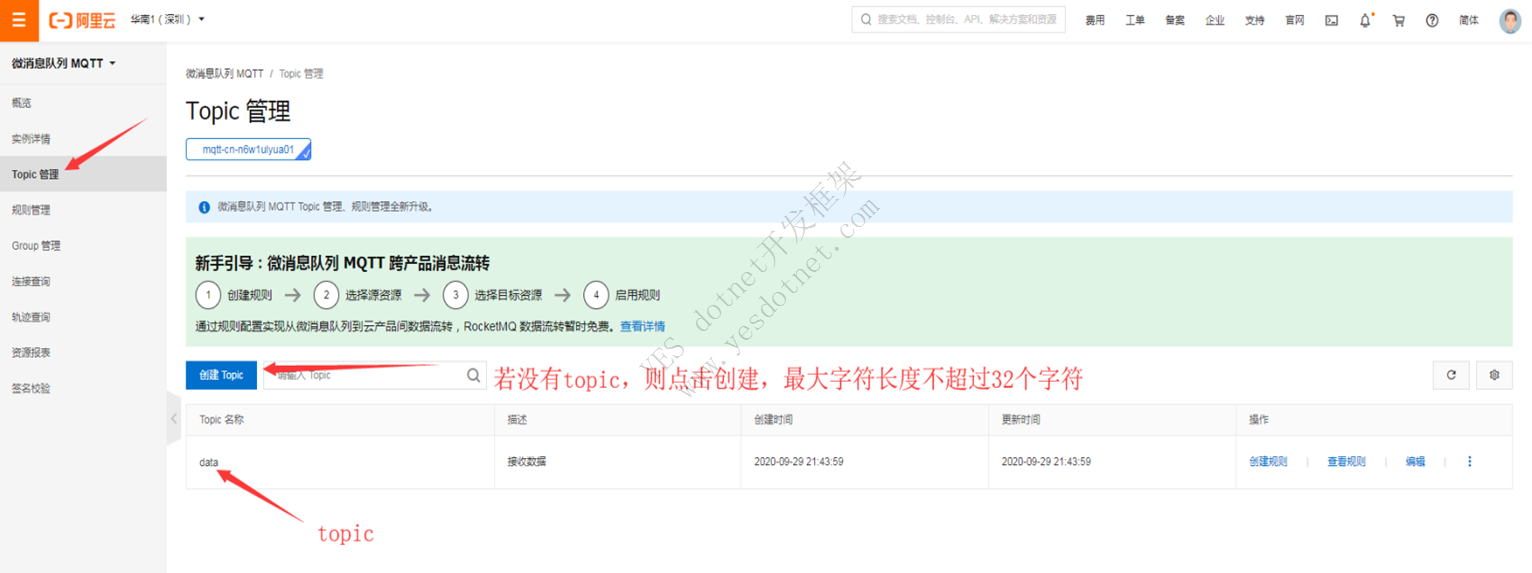The height and width of the screenshot is (573, 1532).
Task: Click the 更新时间 column header
Action: pyautogui.click(x=1022, y=420)
